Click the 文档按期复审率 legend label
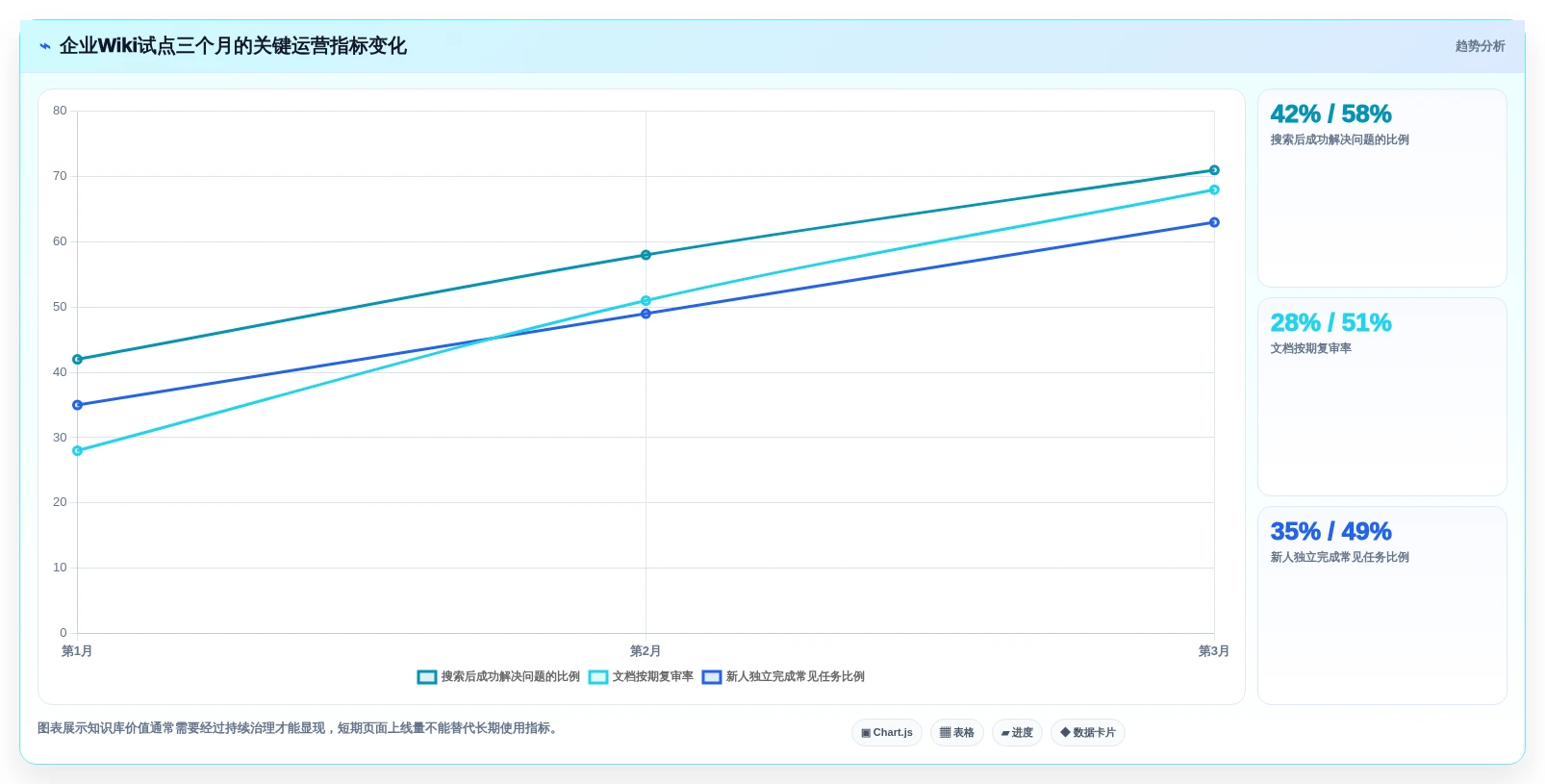Screen dimensions: 1545x784 (x=653, y=677)
